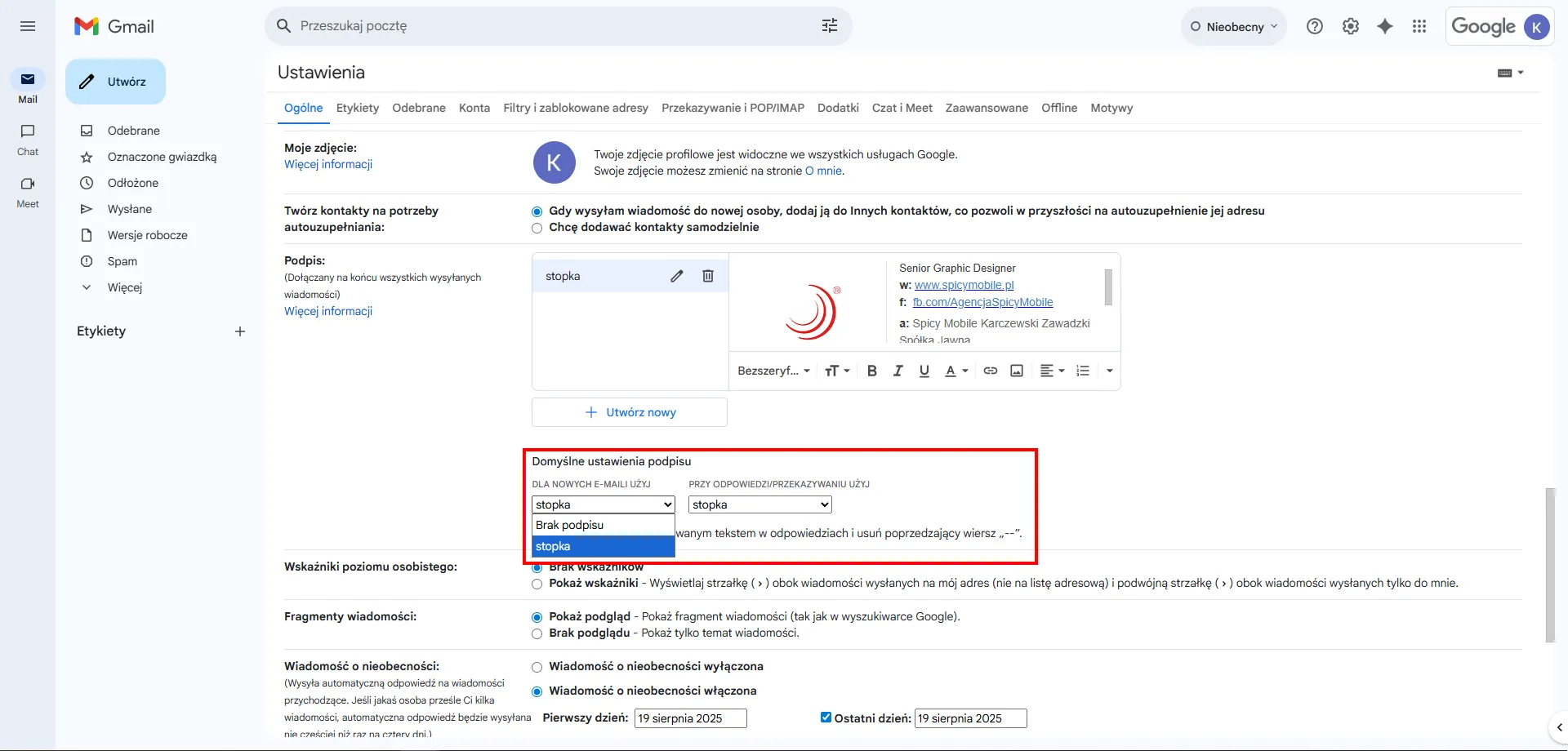Open Gemini sparkle icon in top bar
Screen dimensions: 1568x751
1384,25
